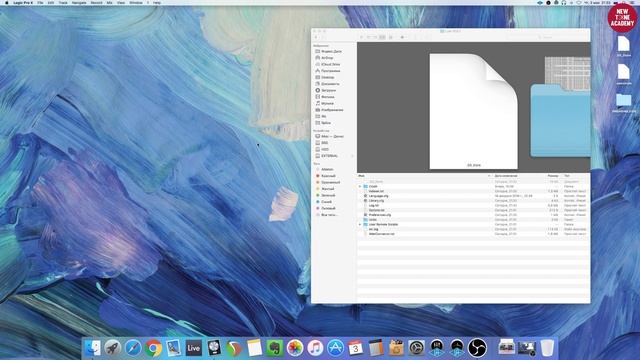Launch Google Chrome from the Dock
The height and width of the screenshot is (360, 640).
click(153, 348)
